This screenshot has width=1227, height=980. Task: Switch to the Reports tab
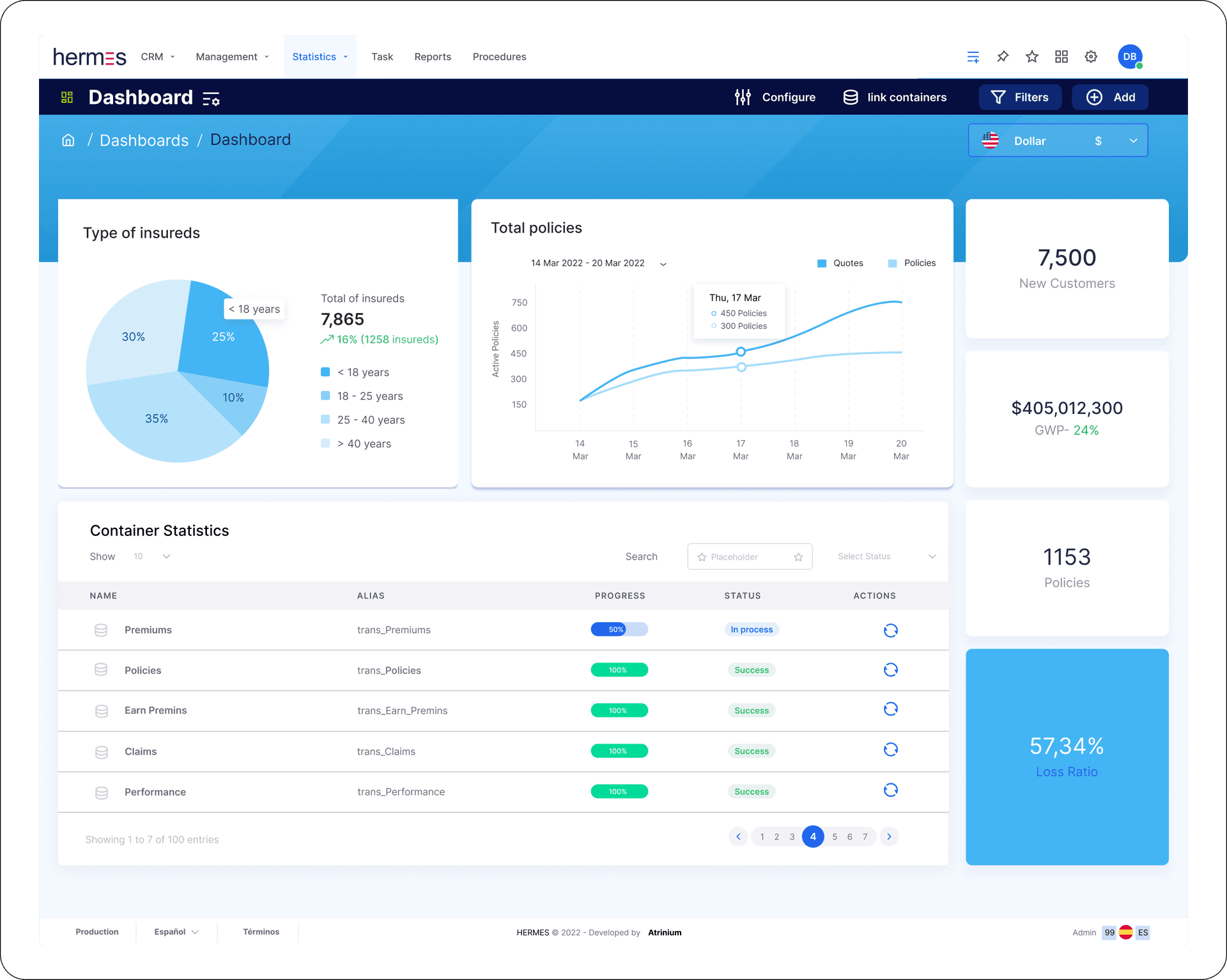(433, 56)
